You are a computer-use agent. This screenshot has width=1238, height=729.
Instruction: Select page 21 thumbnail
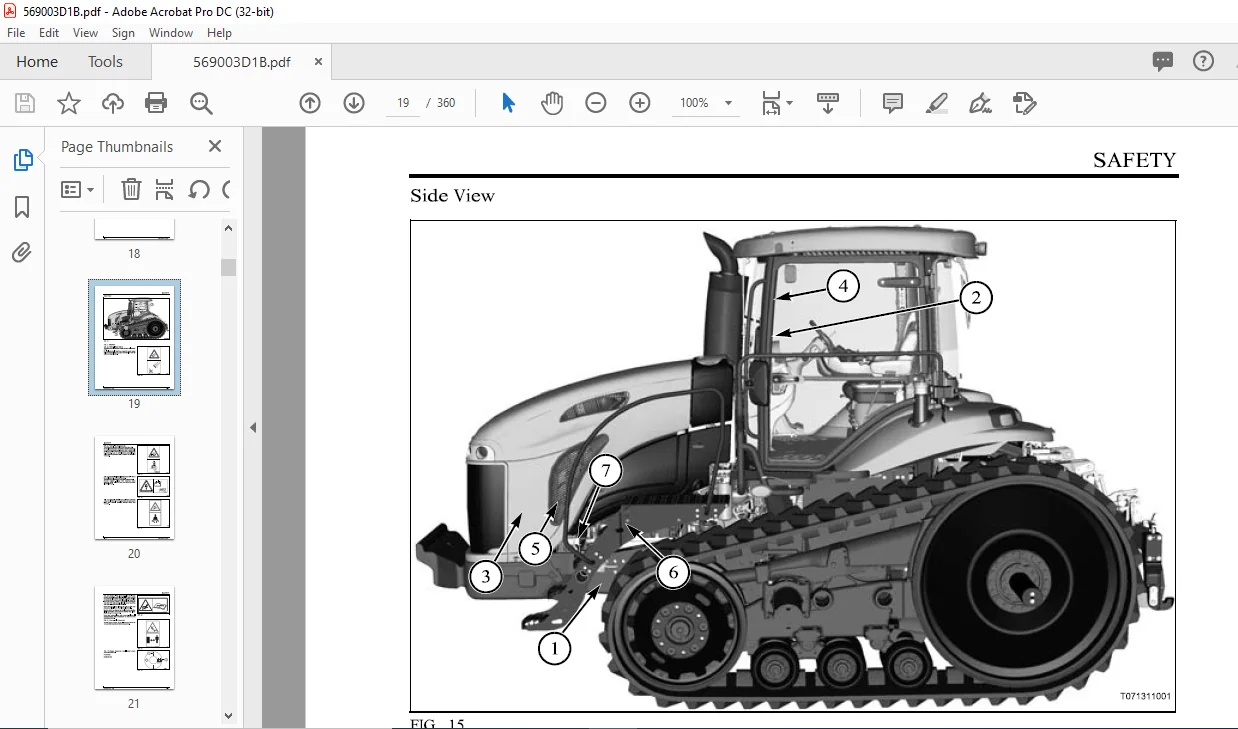click(x=134, y=637)
